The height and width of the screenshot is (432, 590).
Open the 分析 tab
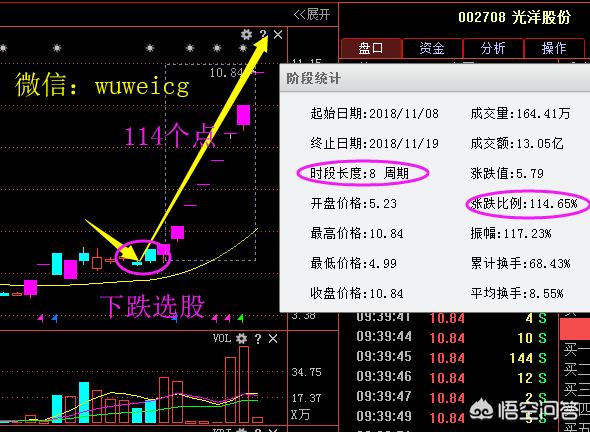pos(493,48)
